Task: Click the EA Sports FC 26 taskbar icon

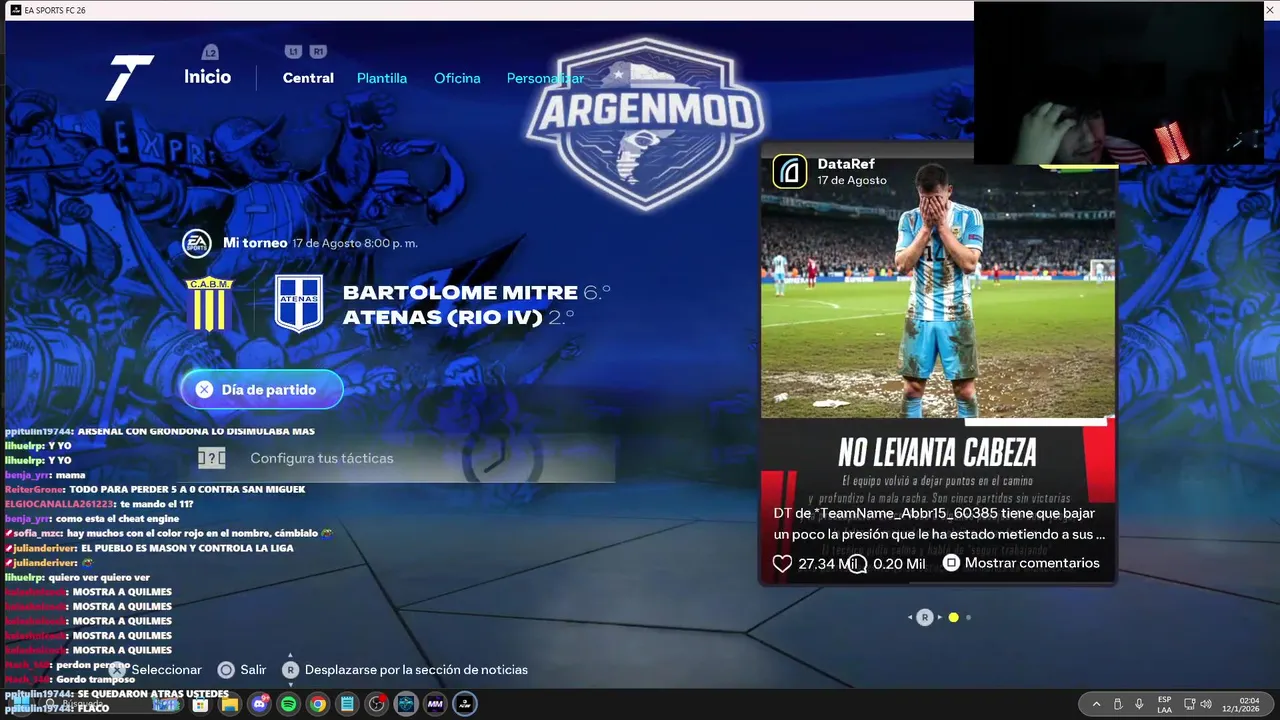Action: pos(465,705)
